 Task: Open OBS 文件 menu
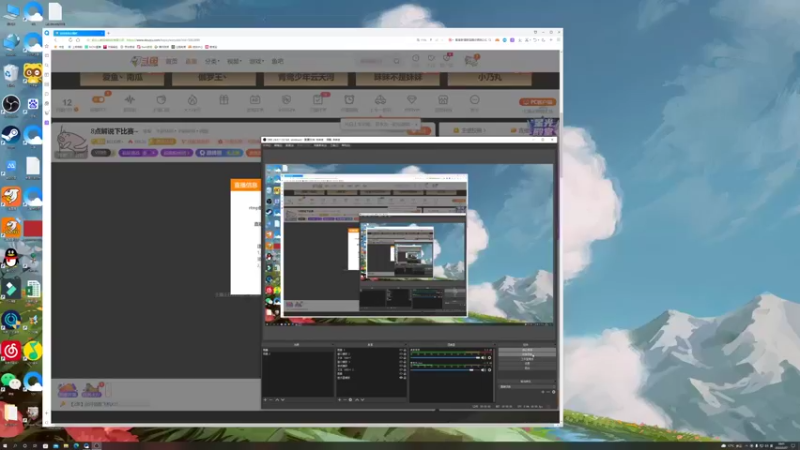point(267,145)
